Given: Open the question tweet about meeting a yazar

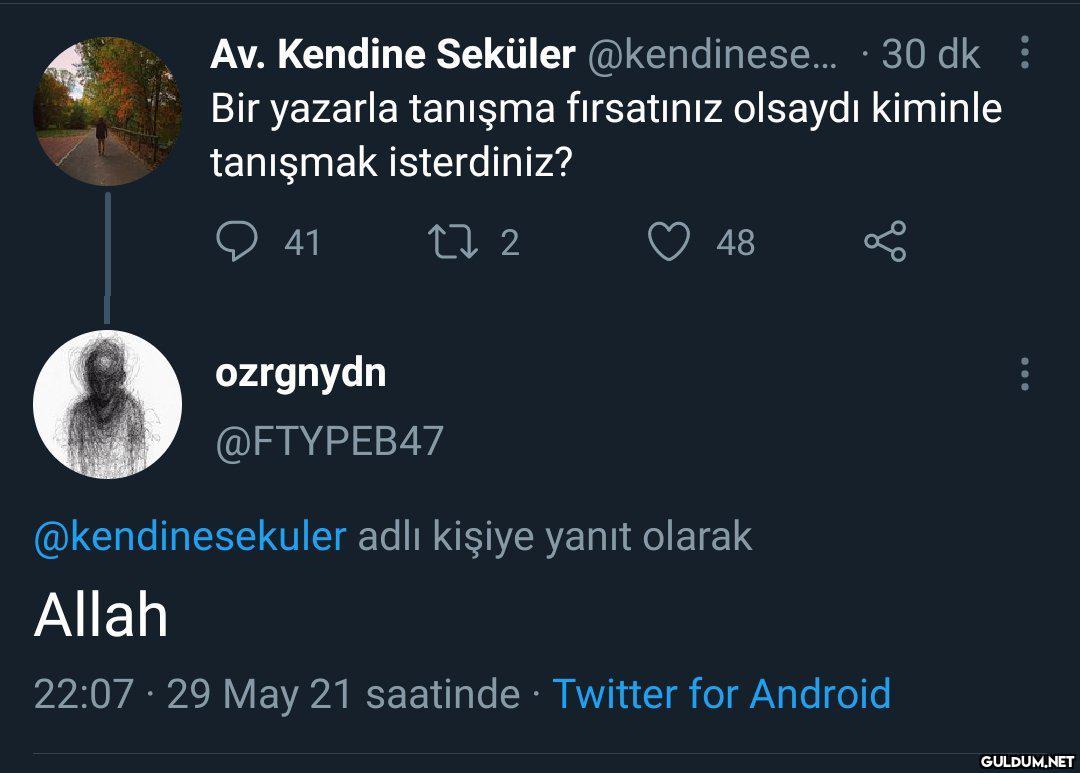Looking at the screenshot, I should [605, 135].
